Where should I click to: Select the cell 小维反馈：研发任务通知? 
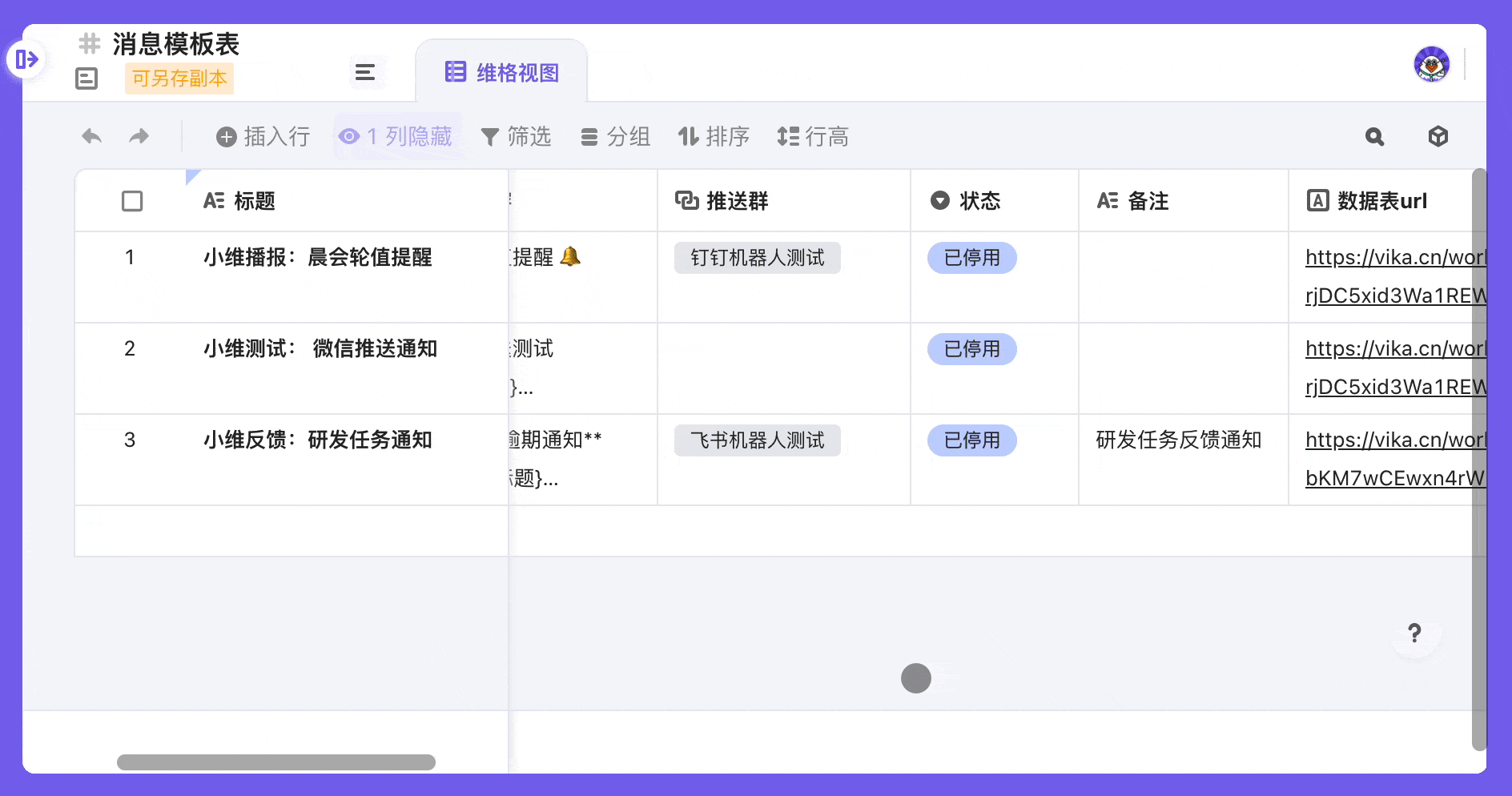tap(347, 460)
